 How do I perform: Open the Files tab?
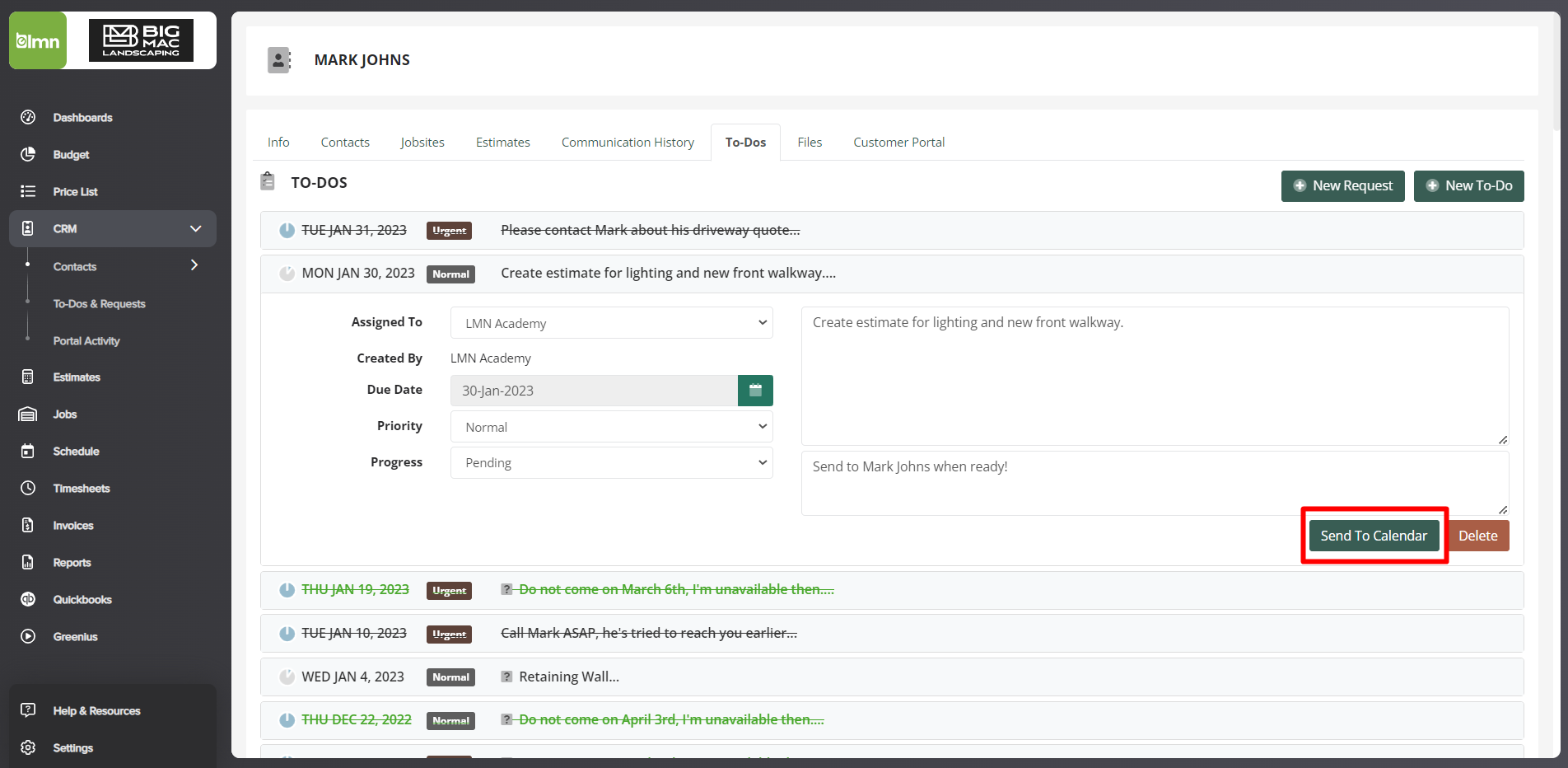click(810, 142)
